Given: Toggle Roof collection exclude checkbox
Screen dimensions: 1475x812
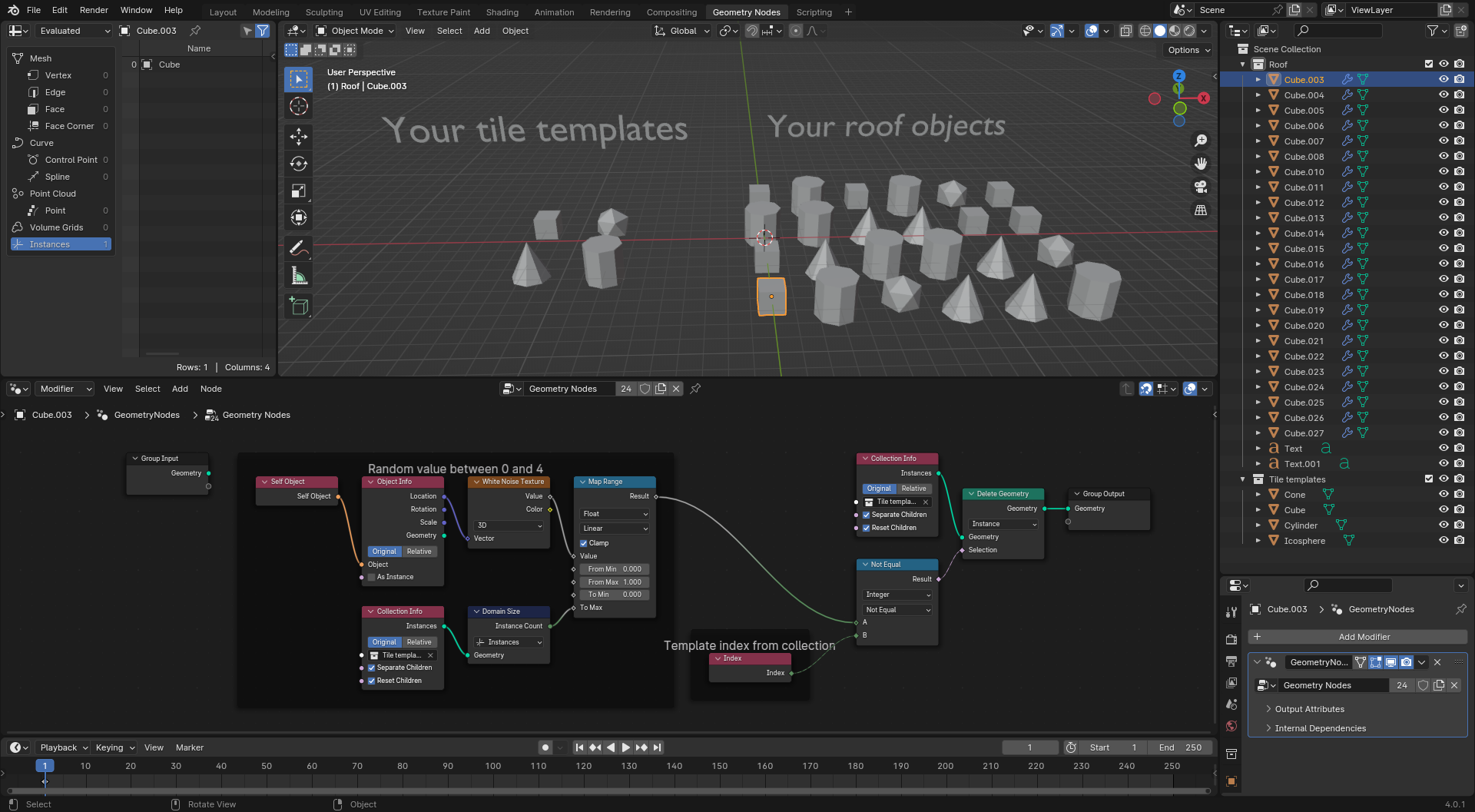Looking at the screenshot, I should coord(1429,64).
